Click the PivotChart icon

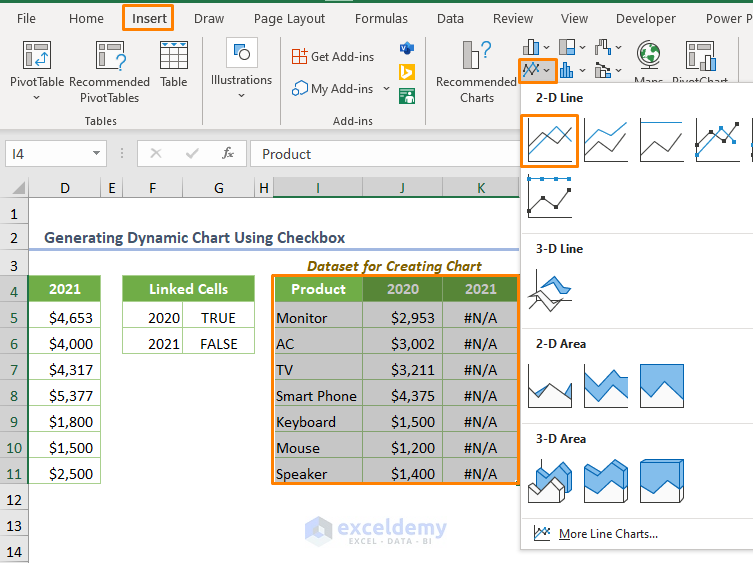701,55
